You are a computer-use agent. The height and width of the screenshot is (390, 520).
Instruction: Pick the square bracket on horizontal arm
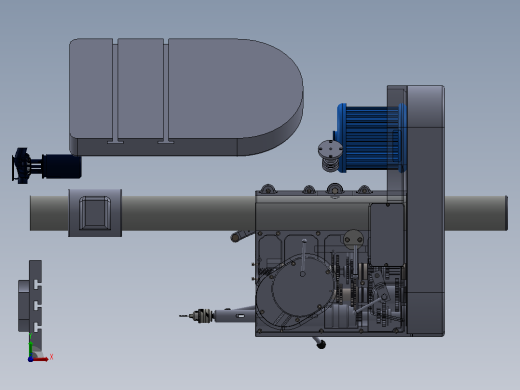click(x=95, y=213)
